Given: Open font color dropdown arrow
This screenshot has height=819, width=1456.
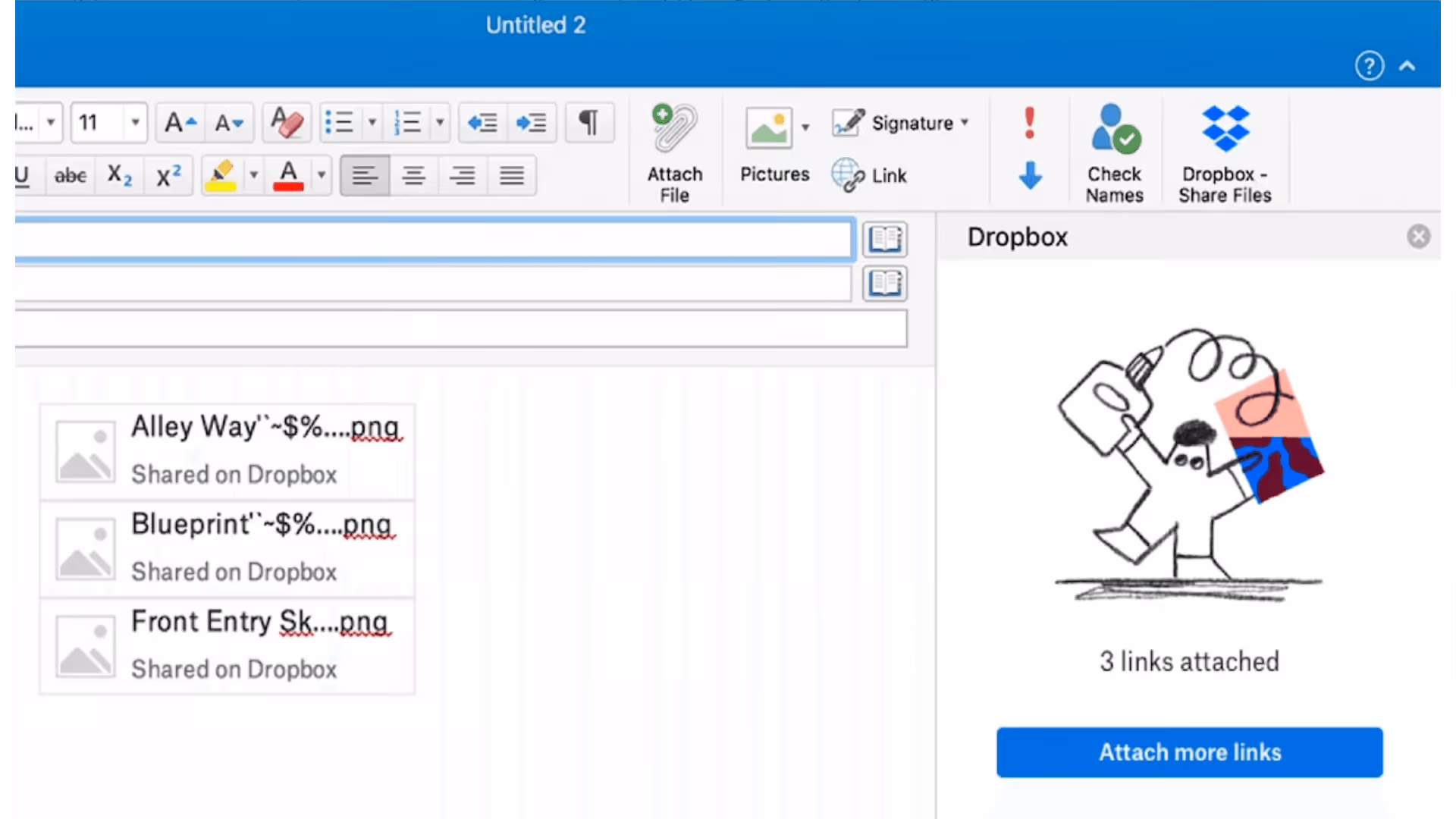Looking at the screenshot, I should pyautogui.click(x=322, y=175).
